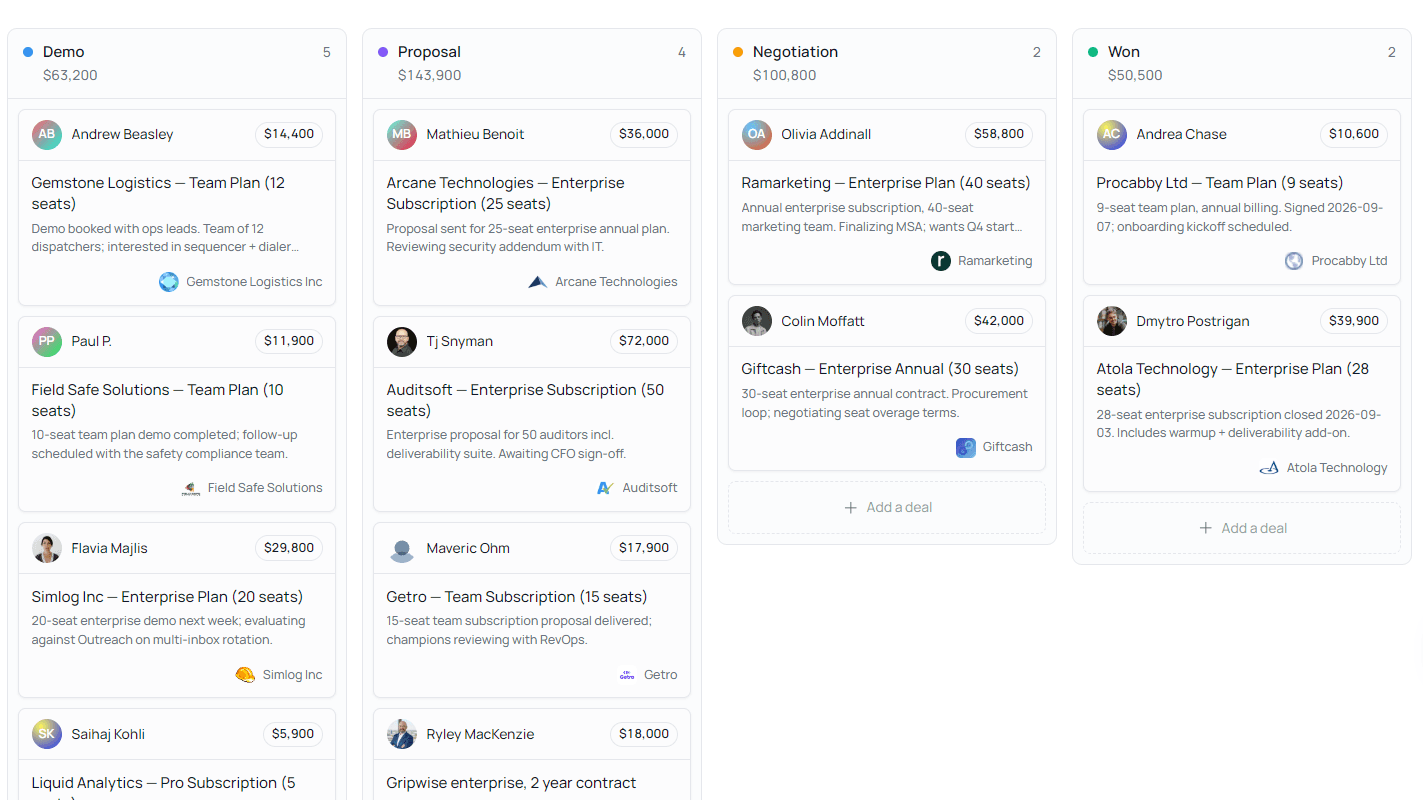The height and width of the screenshot is (800, 1423).
Task: Click the Auditsoft logo icon
Action: pyautogui.click(x=605, y=488)
